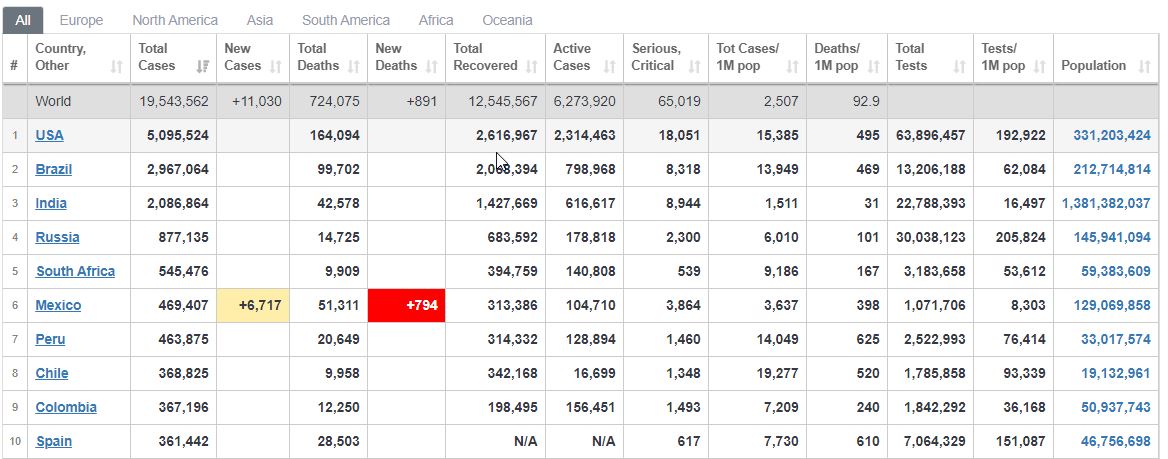The width and height of the screenshot is (1168, 459).
Task: Sort by Total Deaths column arrows
Action: (x=354, y=67)
